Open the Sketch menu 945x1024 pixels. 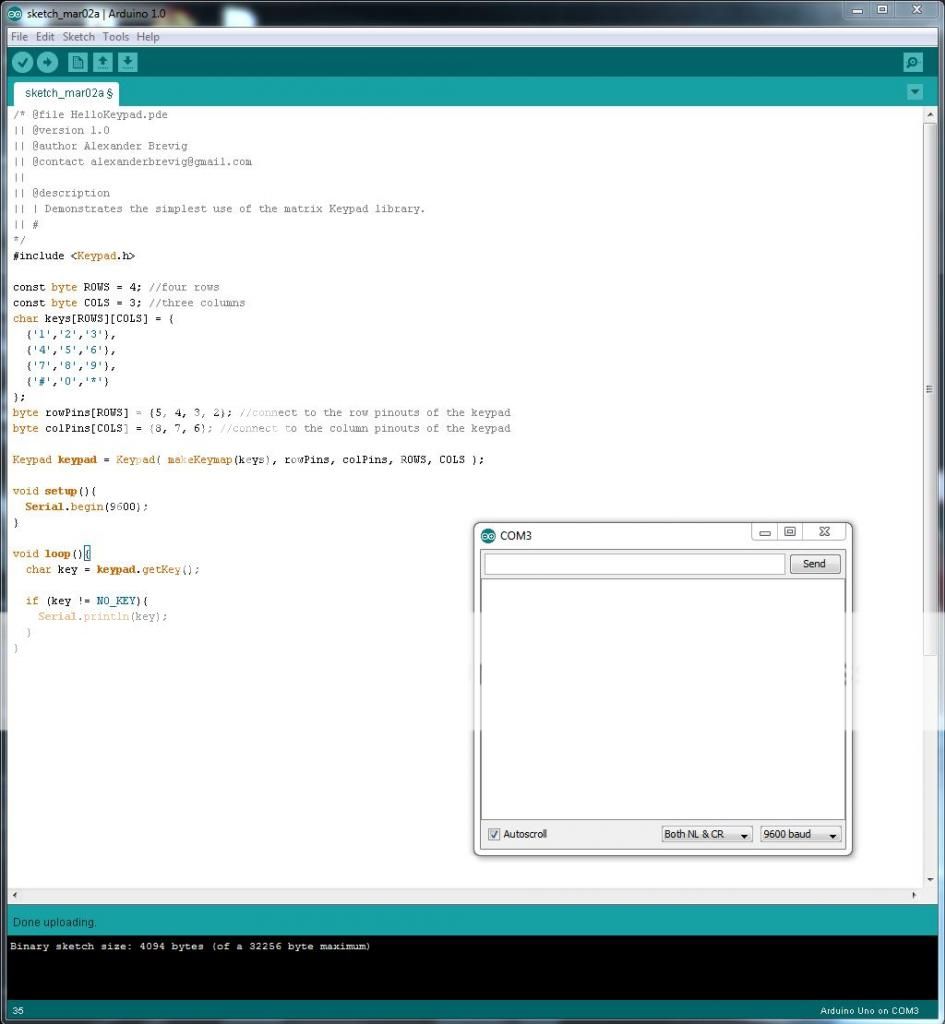tap(78, 37)
